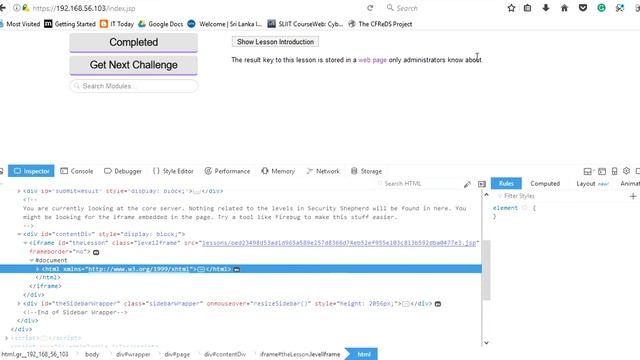640x360 pixels.
Task: Collapse the #document node
Action: click(31, 260)
